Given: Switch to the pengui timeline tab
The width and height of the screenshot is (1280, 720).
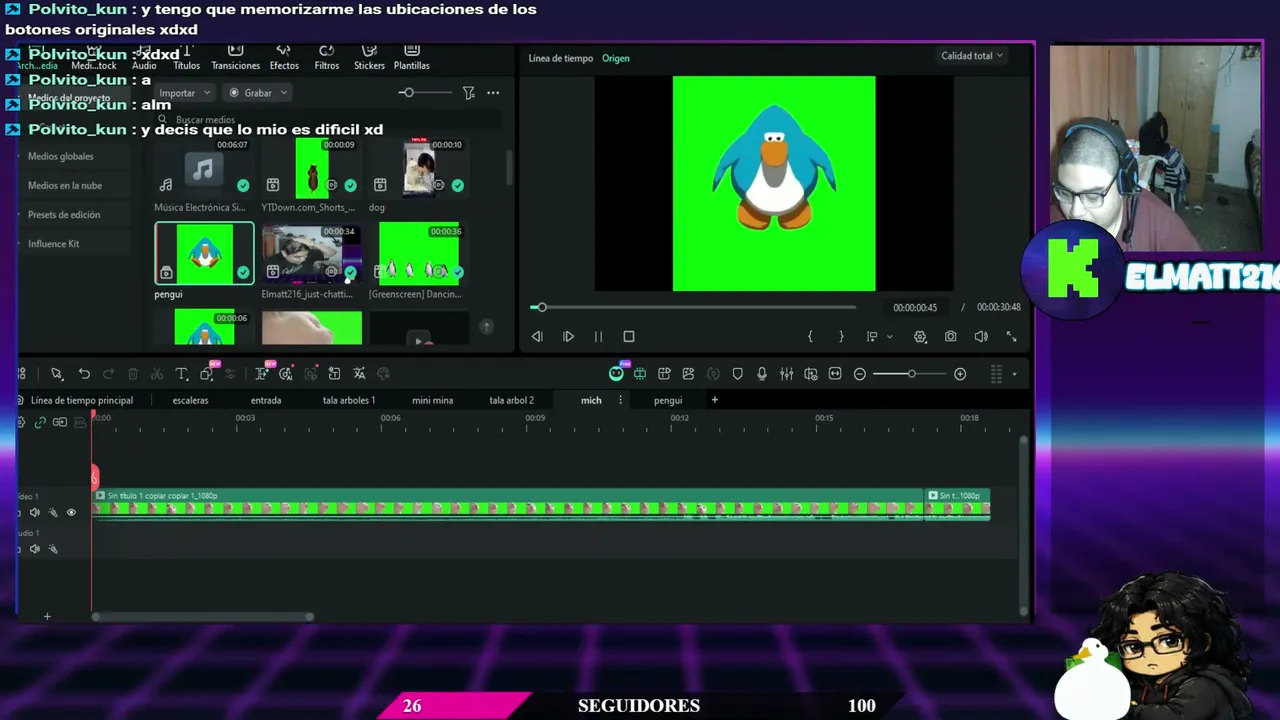Looking at the screenshot, I should click(x=668, y=401).
